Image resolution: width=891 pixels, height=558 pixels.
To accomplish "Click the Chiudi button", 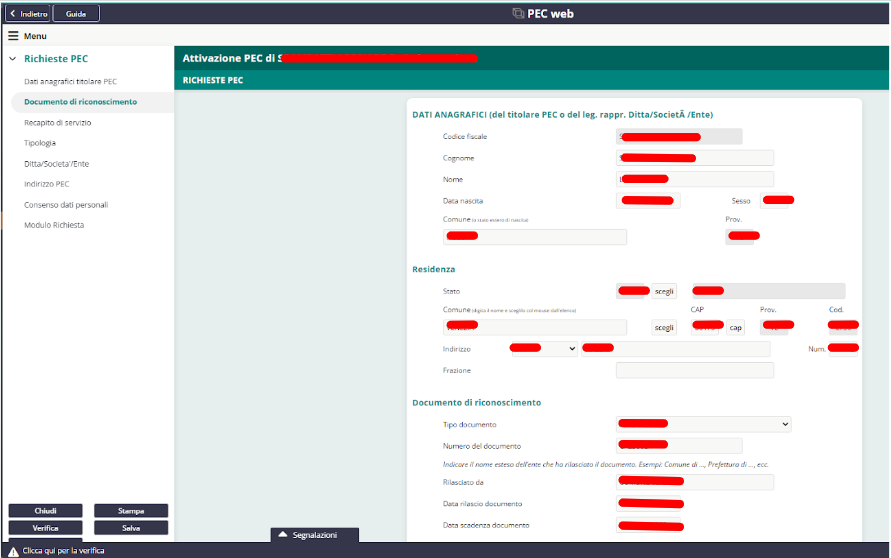I will [45, 511].
